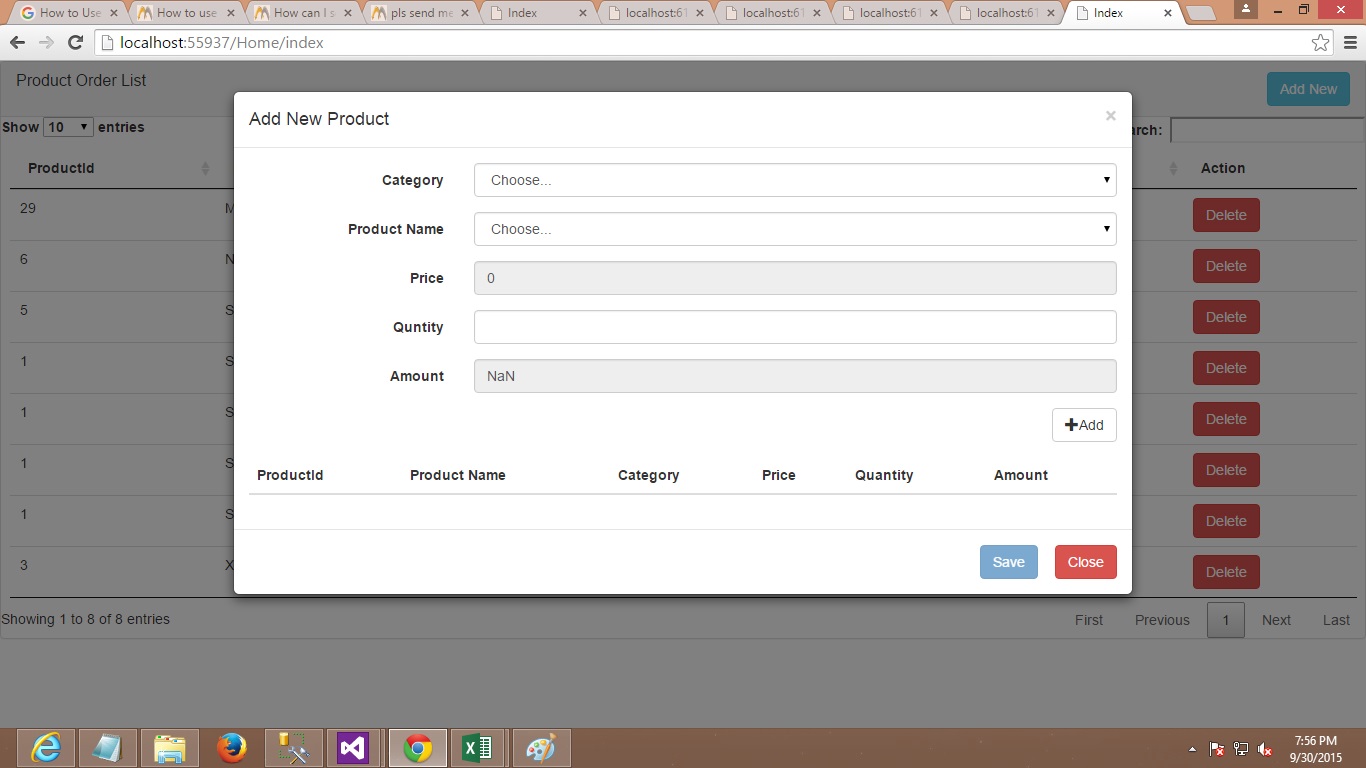Dismiss the dialog with the × icon
Image resolution: width=1366 pixels, height=768 pixels.
click(1110, 116)
